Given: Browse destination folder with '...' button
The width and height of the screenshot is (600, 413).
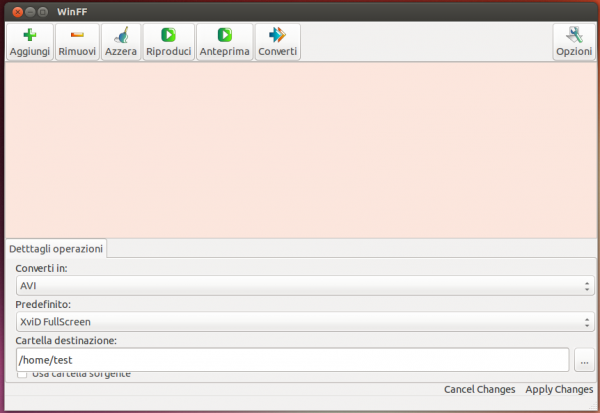Looking at the screenshot, I should tap(584, 360).
